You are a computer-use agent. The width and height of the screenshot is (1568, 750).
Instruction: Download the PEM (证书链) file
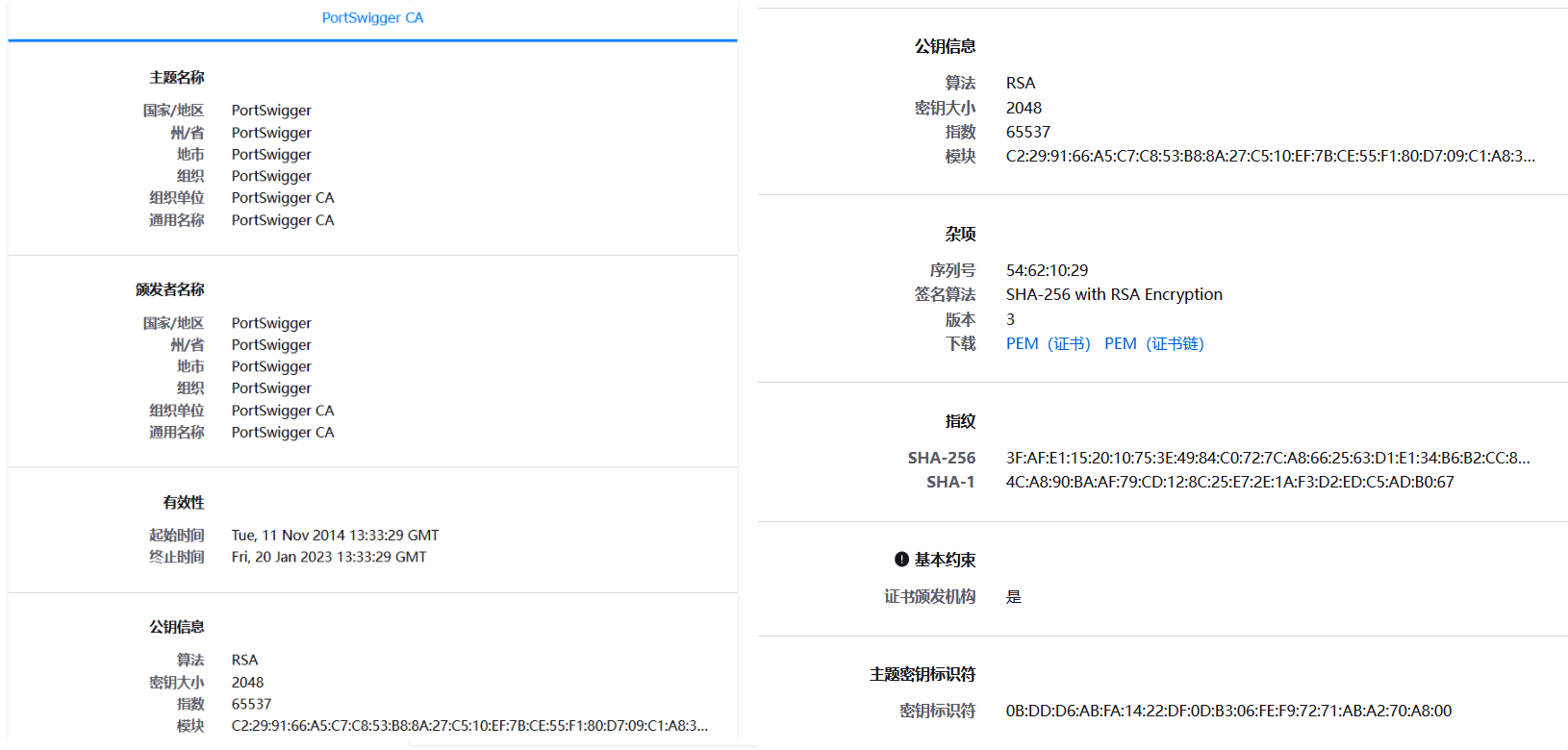1154,343
